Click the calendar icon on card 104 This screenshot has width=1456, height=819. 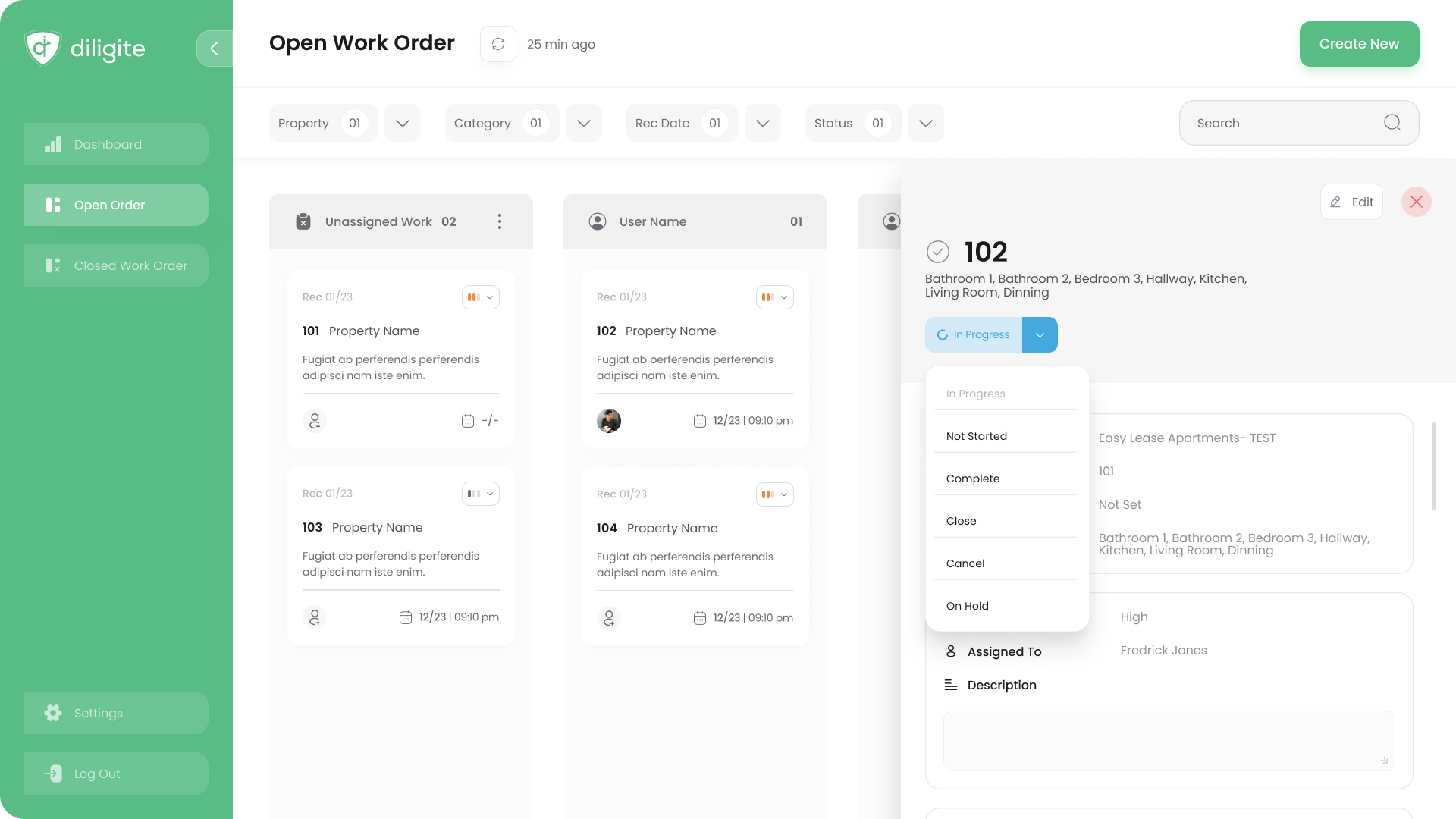699,617
